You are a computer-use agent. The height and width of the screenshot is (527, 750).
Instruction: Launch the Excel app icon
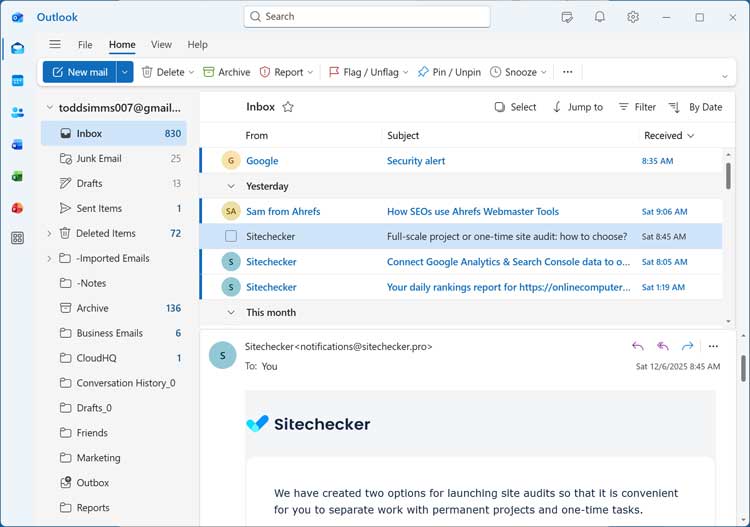pyautogui.click(x=18, y=176)
